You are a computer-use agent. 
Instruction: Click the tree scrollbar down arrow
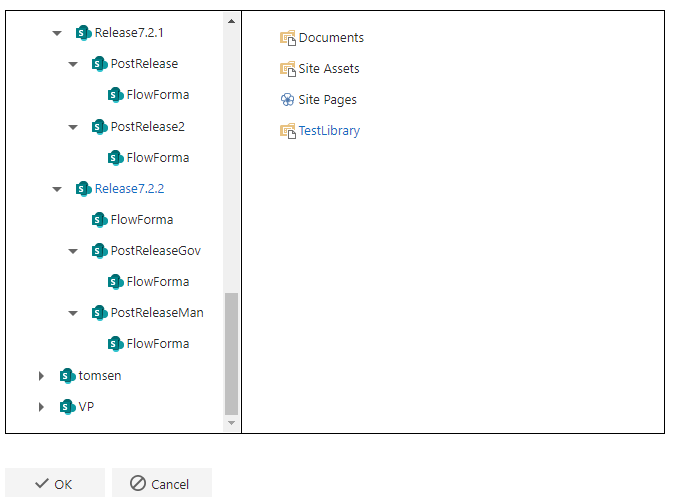coord(232,423)
